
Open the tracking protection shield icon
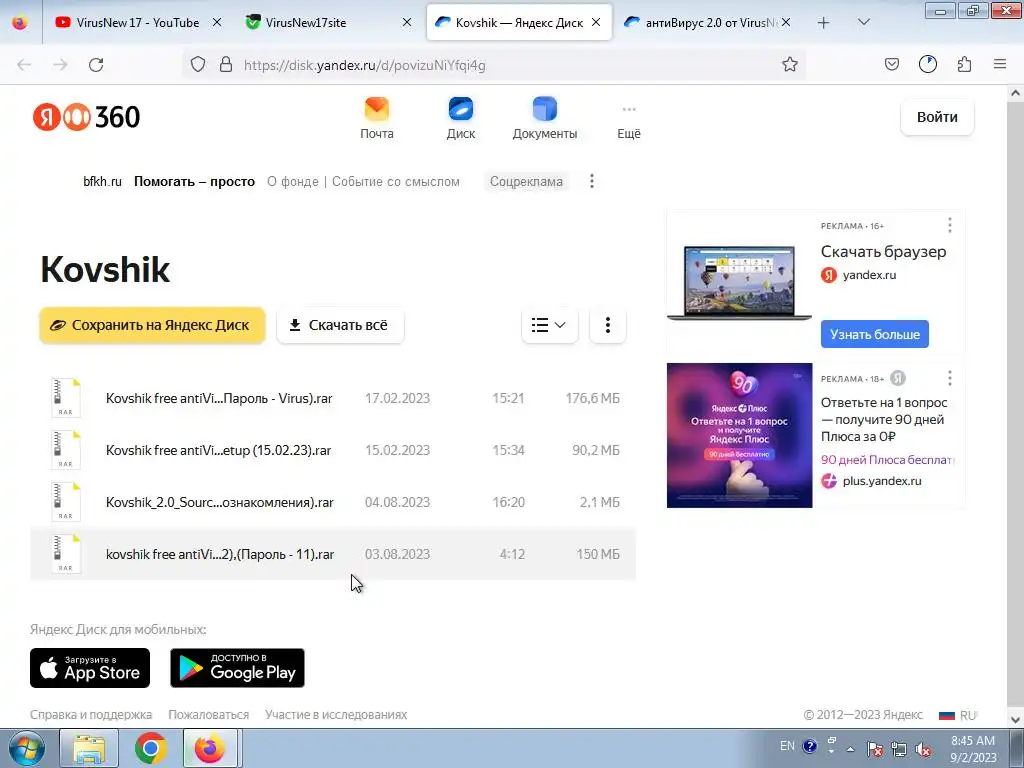tap(198, 65)
